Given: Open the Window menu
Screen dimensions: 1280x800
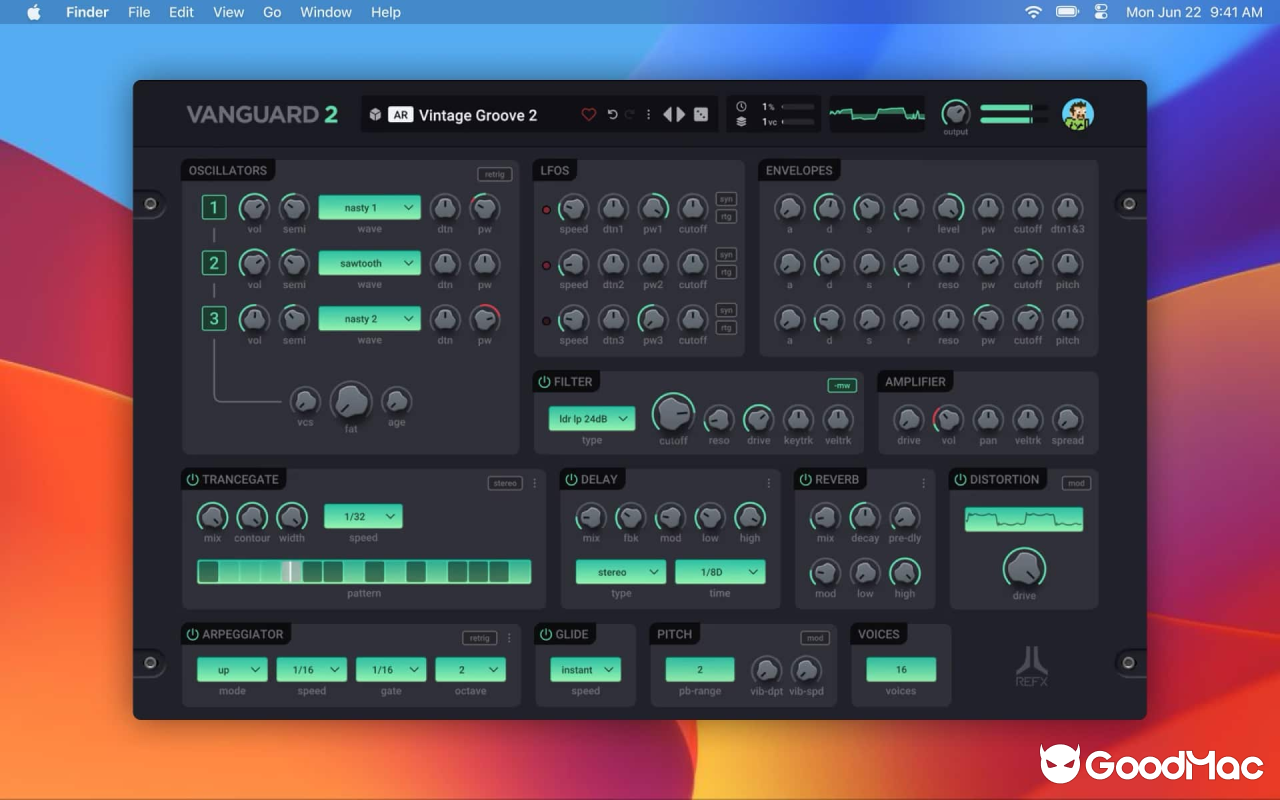Looking at the screenshot, I should (x=326, y=12).
